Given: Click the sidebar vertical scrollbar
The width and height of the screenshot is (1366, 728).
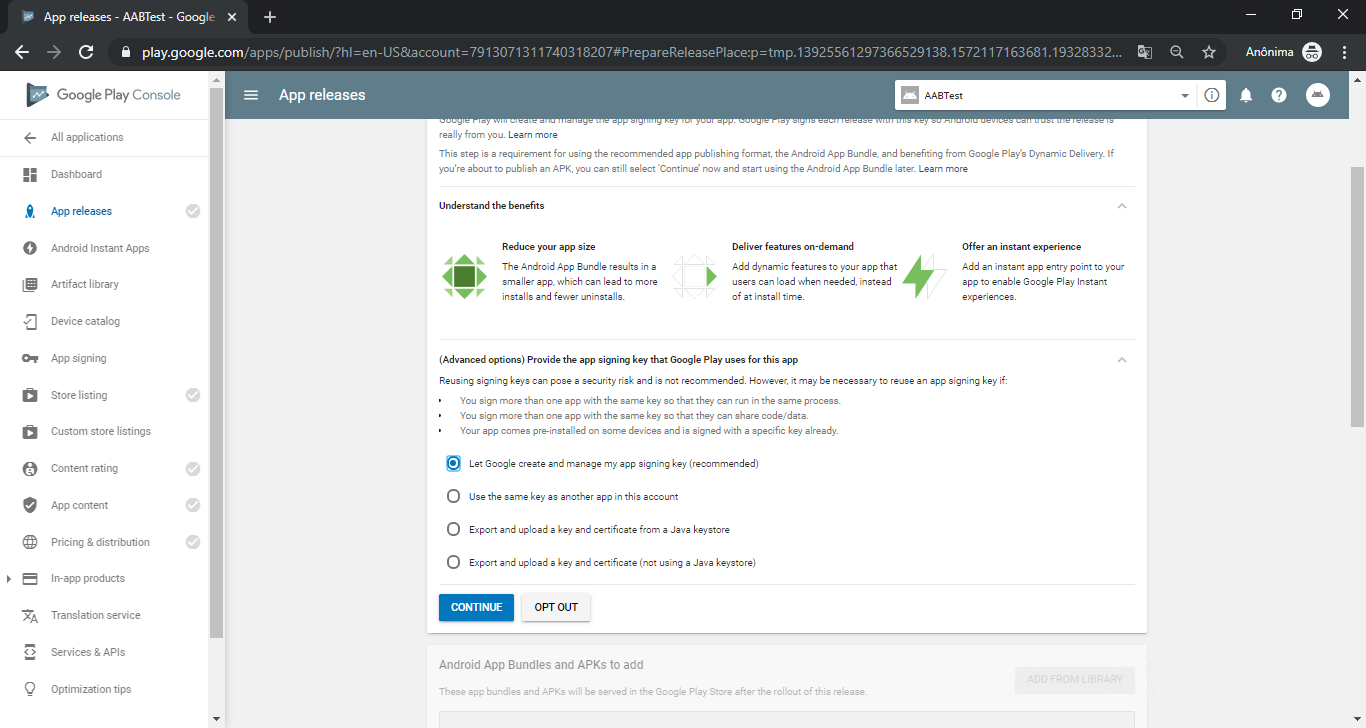Looking at the screenshot, I should [217, 362].
